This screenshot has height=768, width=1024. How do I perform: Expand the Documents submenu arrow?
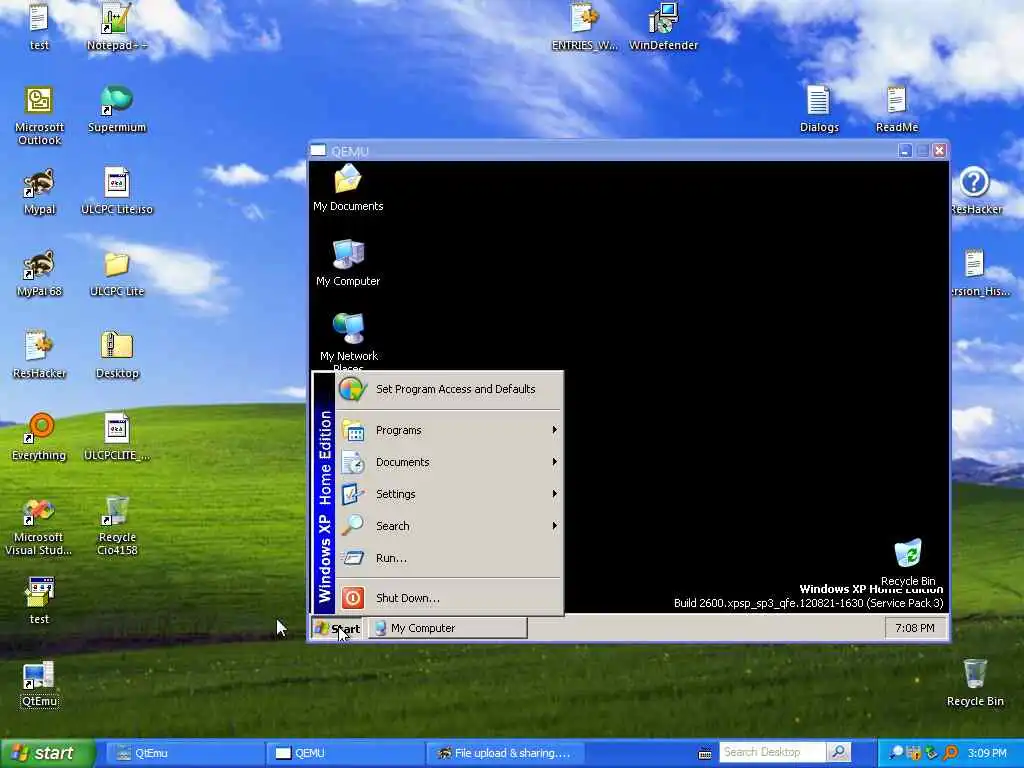(x=554, y=462)
